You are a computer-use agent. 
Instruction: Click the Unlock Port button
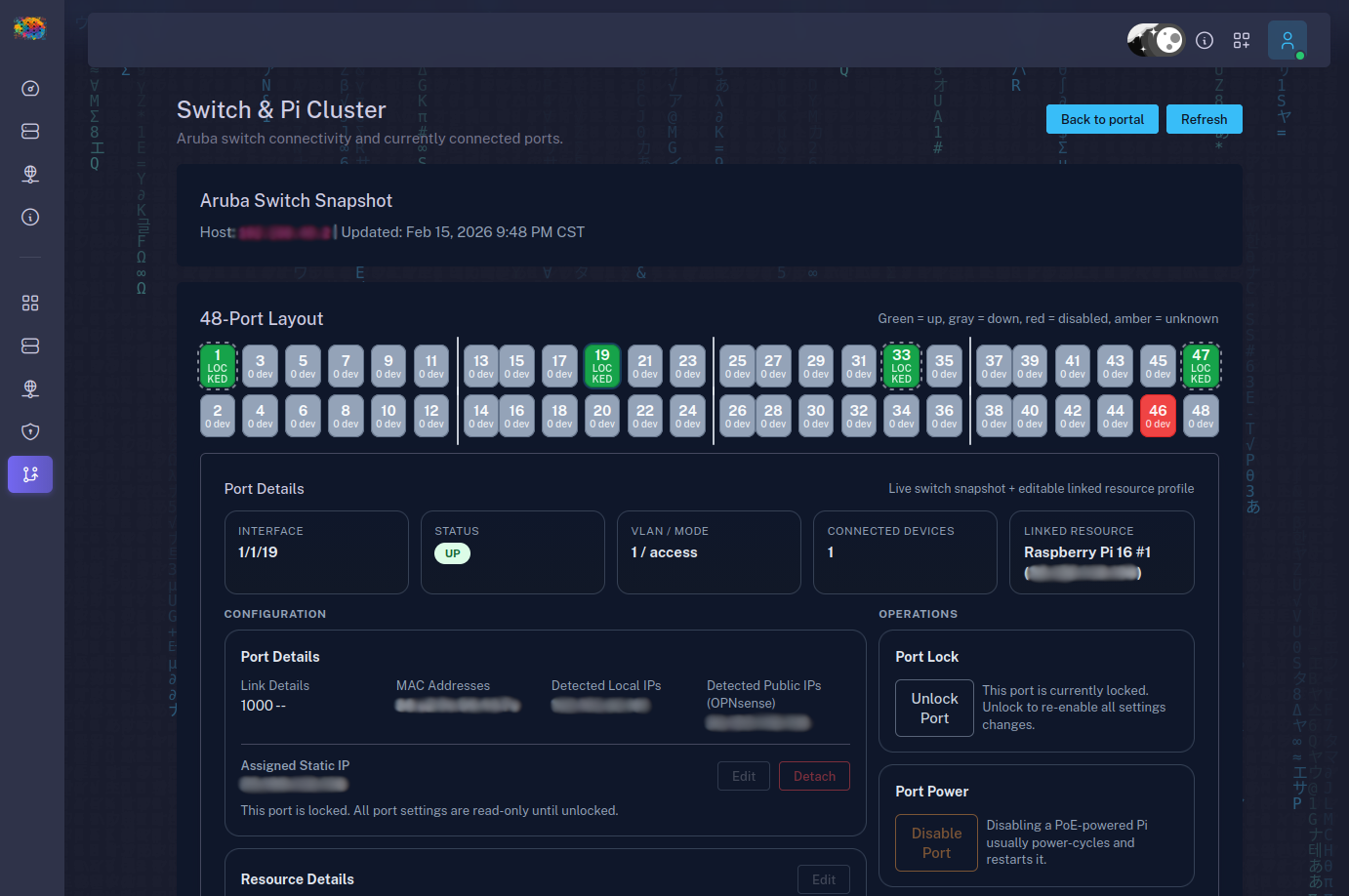934,708
